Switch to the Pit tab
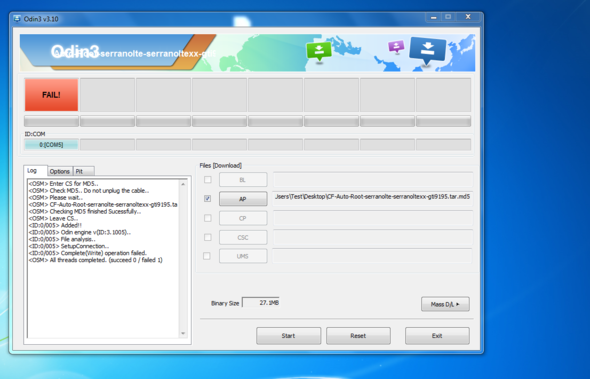The image size is (590, 379). click(x=84, y=171)
